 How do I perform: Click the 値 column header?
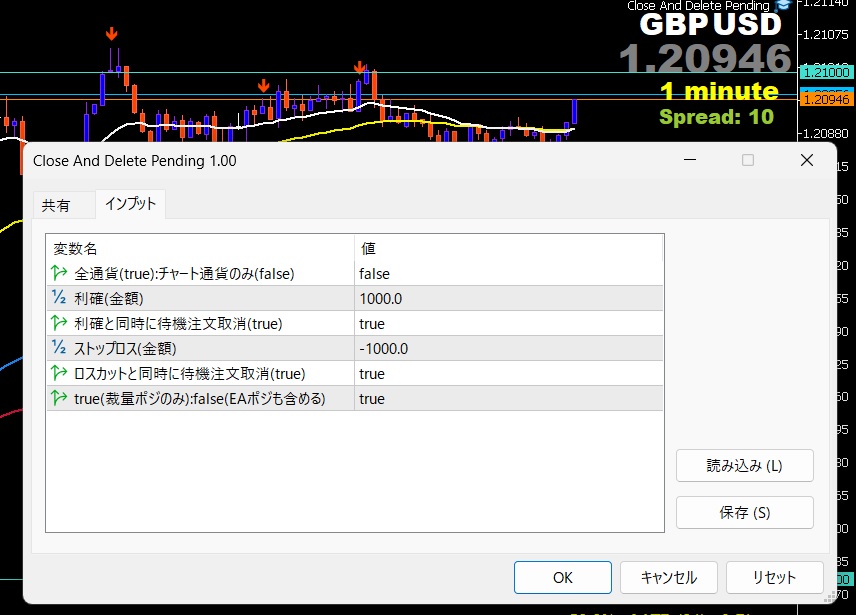(509, 248)
